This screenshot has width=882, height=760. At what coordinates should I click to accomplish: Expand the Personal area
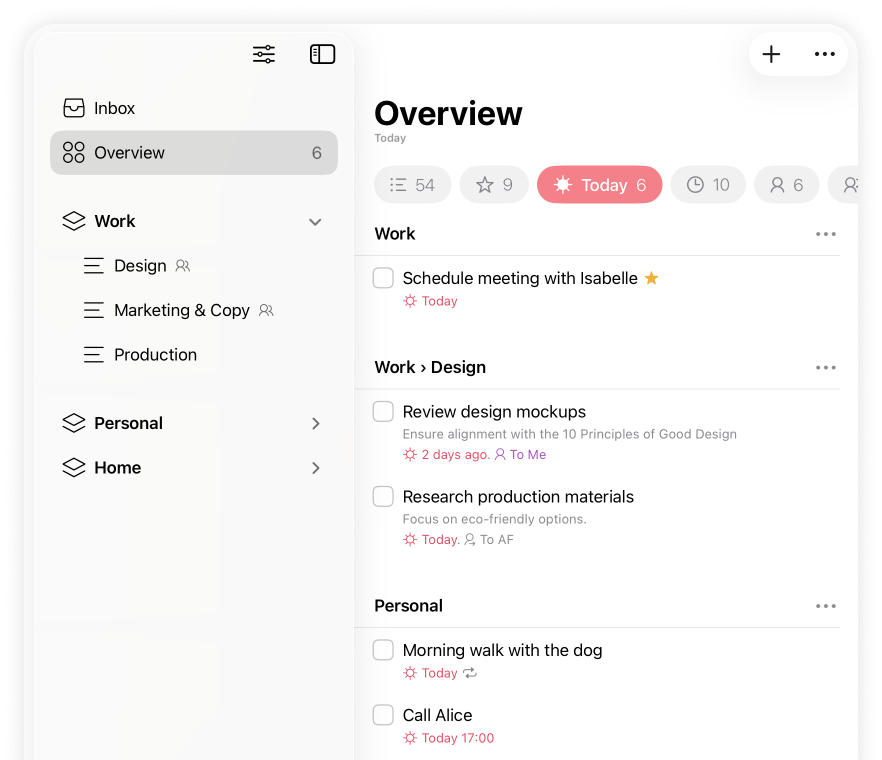(x=315, y=423)
